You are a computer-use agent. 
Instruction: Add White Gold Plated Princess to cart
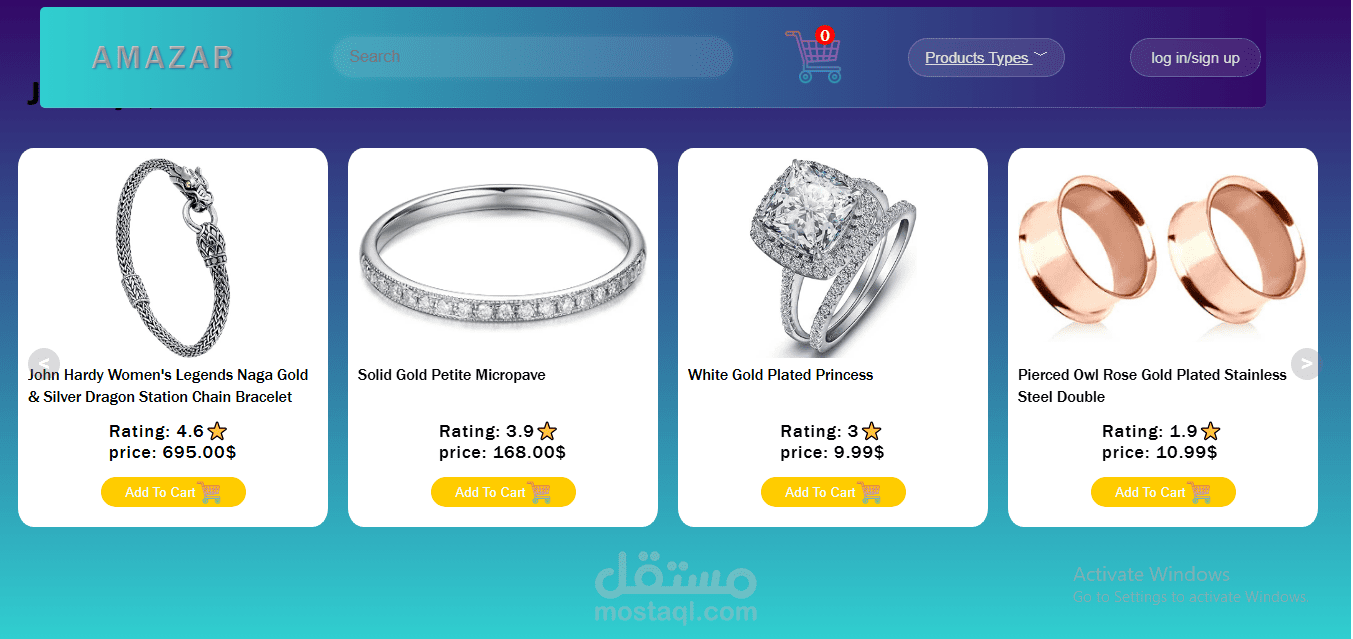click(x=833, y=492)
